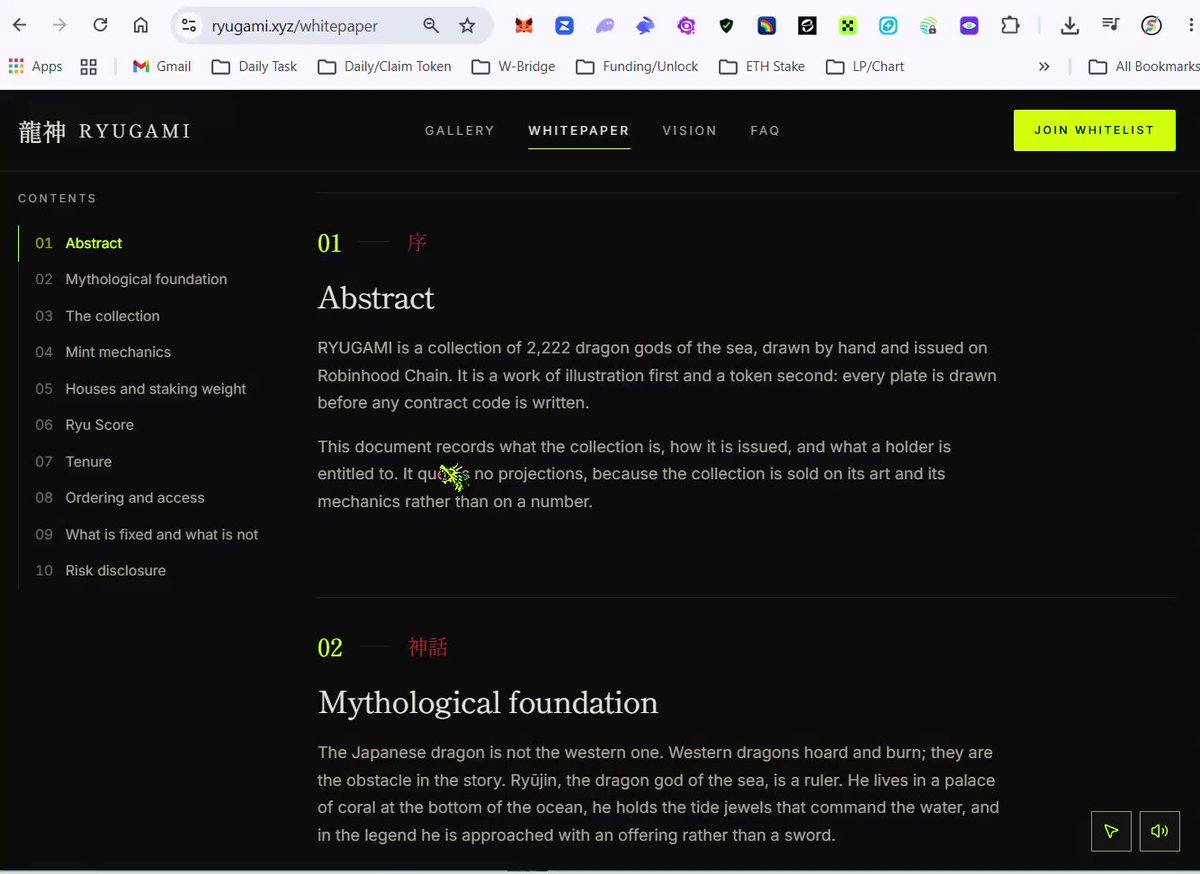Image resolution: width=1200 pixels, height=874 pixels.
Task: Open the Daily Task bookmark folder
Action: pos(255,66)
